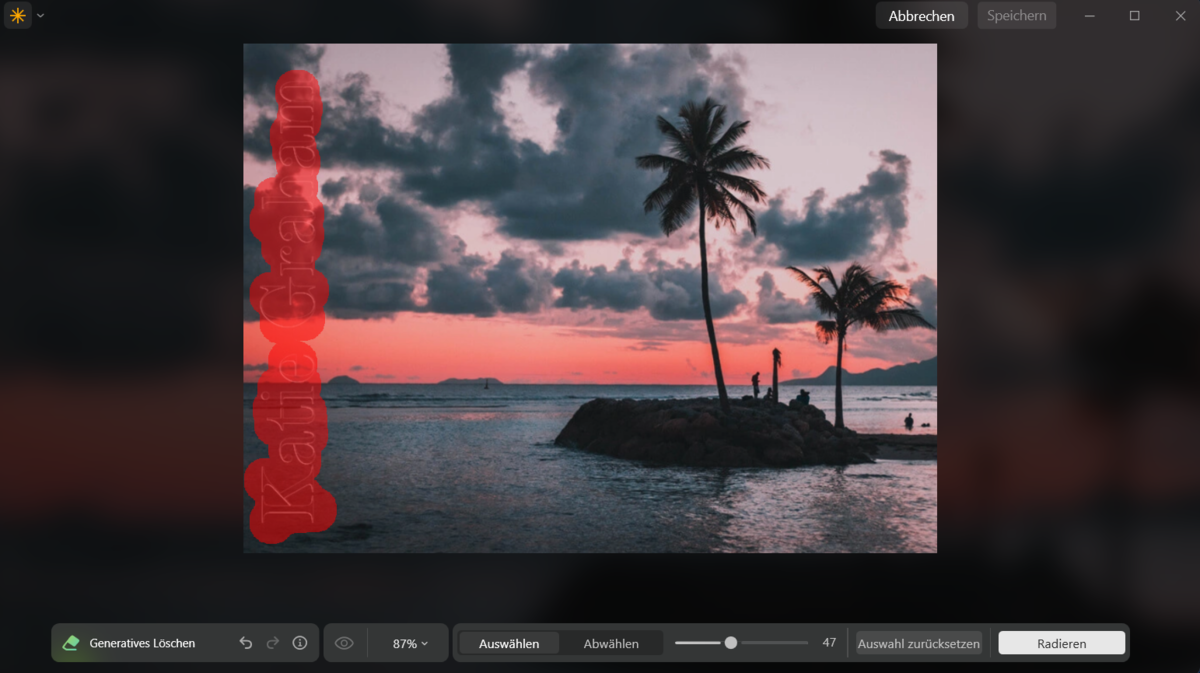
Task: Enable Auswählen selection mode
Action: [x=508, y=643]
